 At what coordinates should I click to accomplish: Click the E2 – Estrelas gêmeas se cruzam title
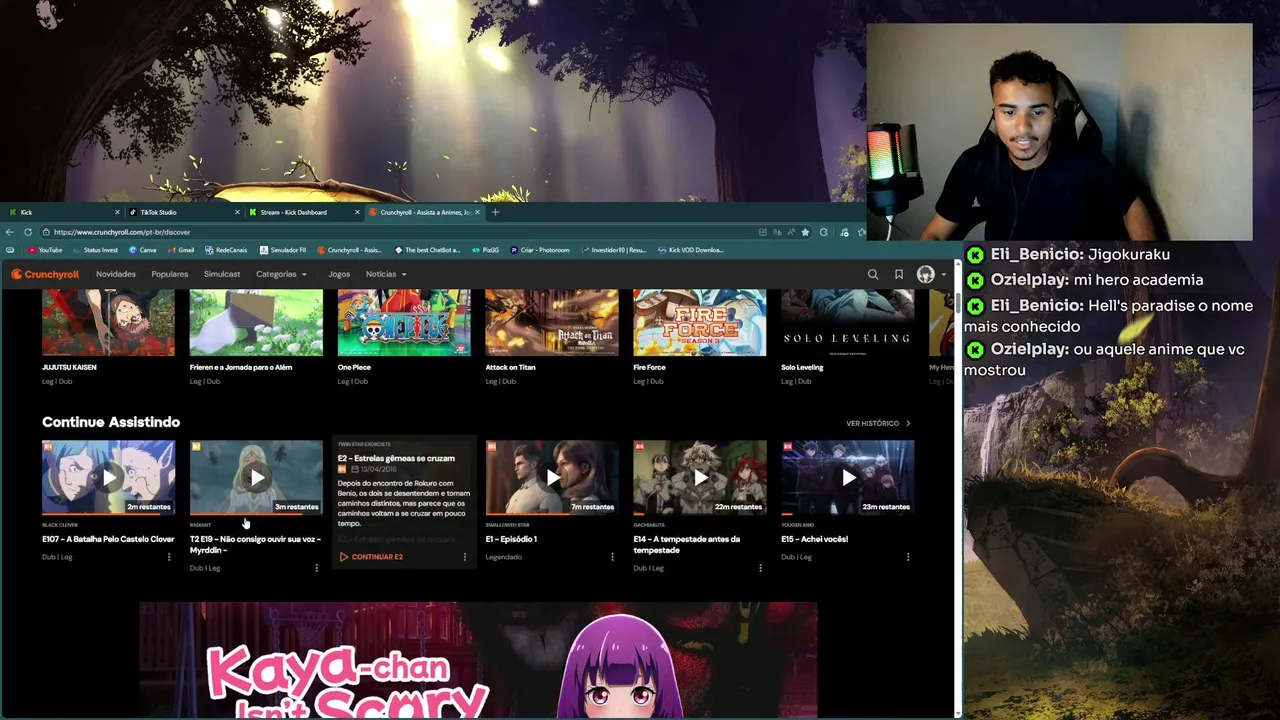(396, 458)
